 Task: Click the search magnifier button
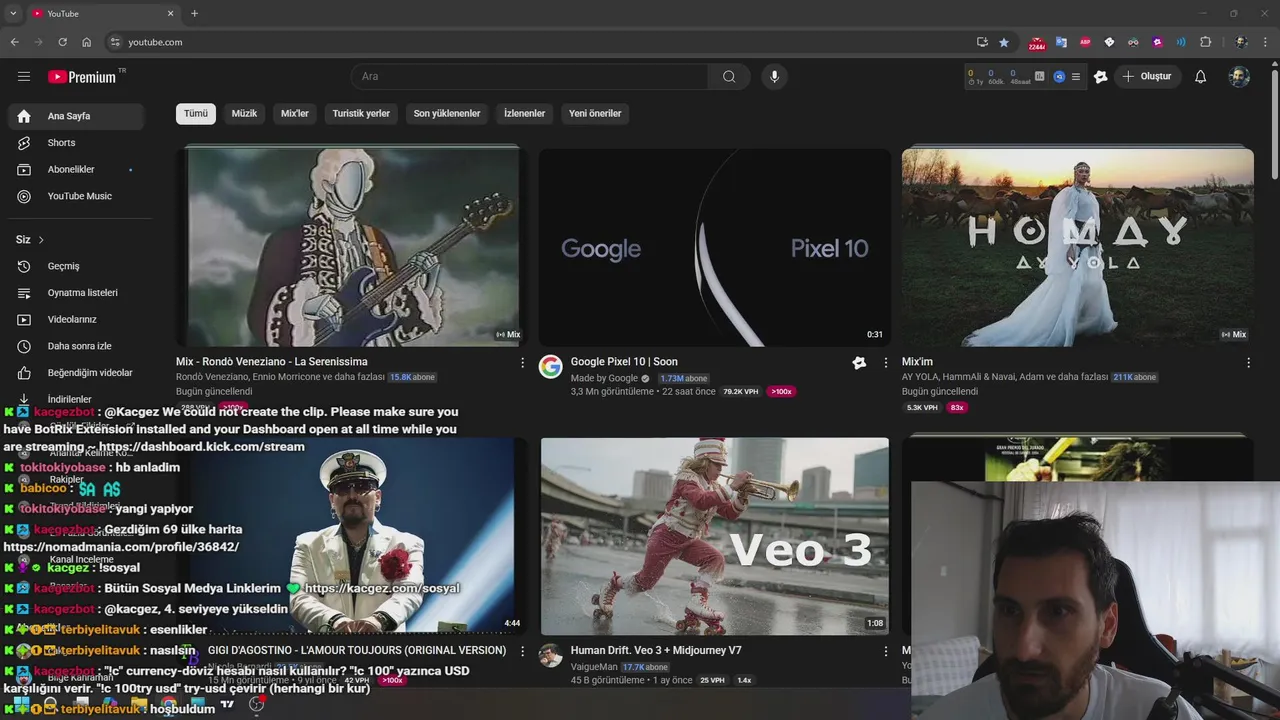(x=729, y=76)
